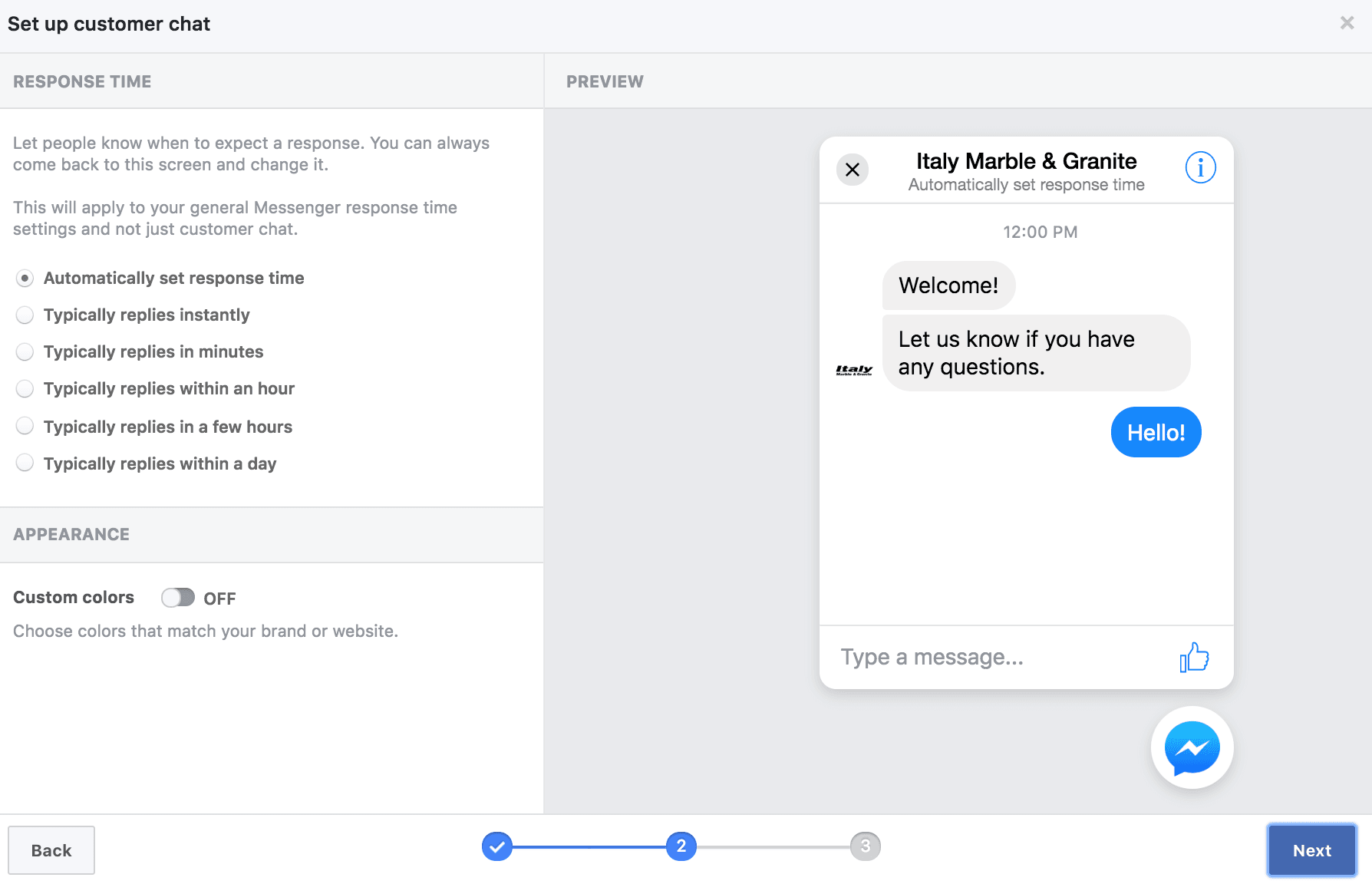Pick Typically replies within an hour
The height and width of the screenshot is (884, 1372).
25,388
